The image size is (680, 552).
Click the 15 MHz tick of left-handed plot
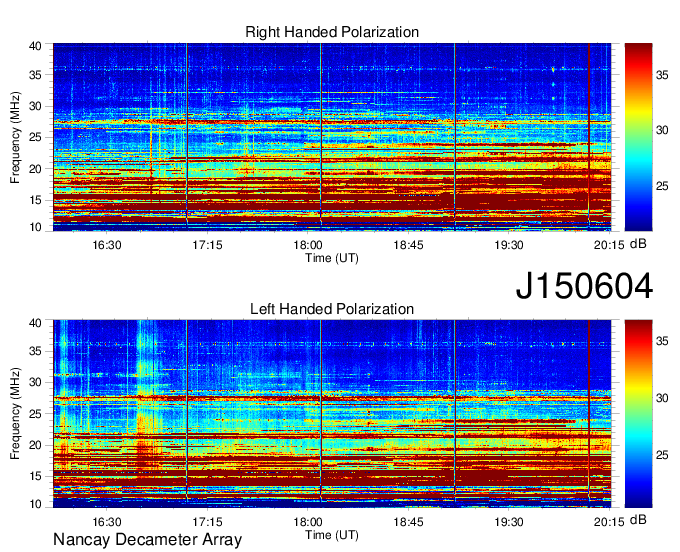pyautogui.click(x=35, y=477)
